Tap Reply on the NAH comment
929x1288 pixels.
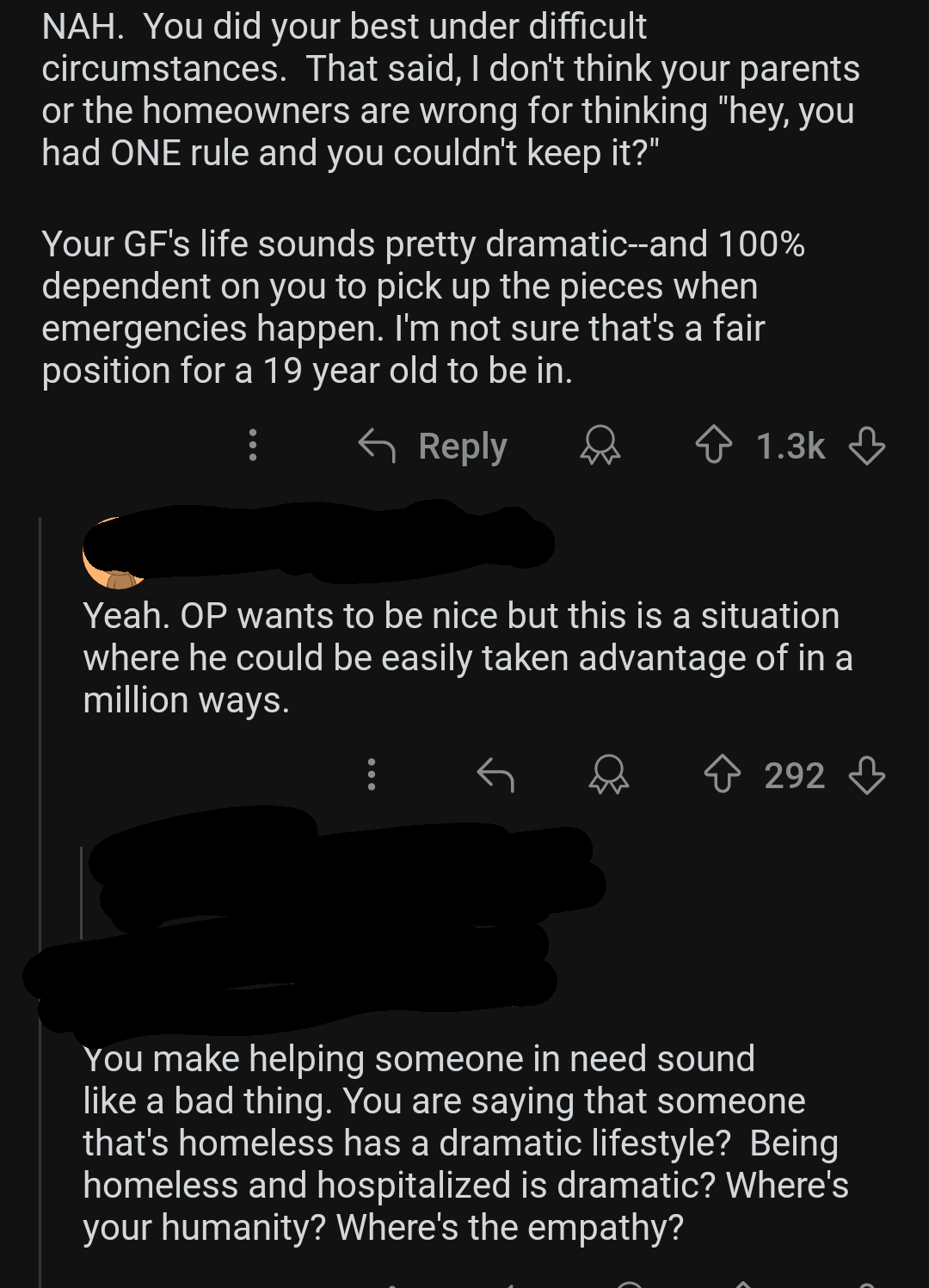(x=434, y=446)
